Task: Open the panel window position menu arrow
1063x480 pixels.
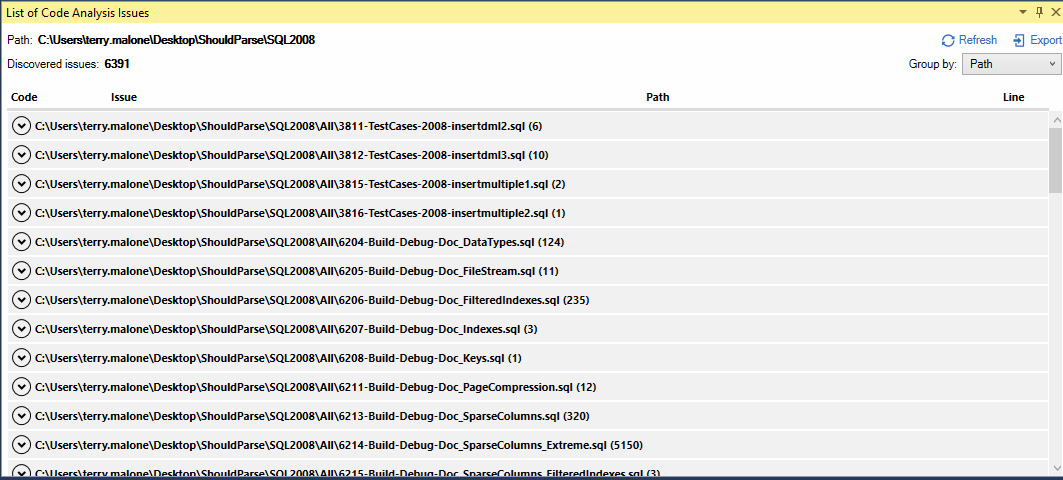Action: coord(1022,12)
